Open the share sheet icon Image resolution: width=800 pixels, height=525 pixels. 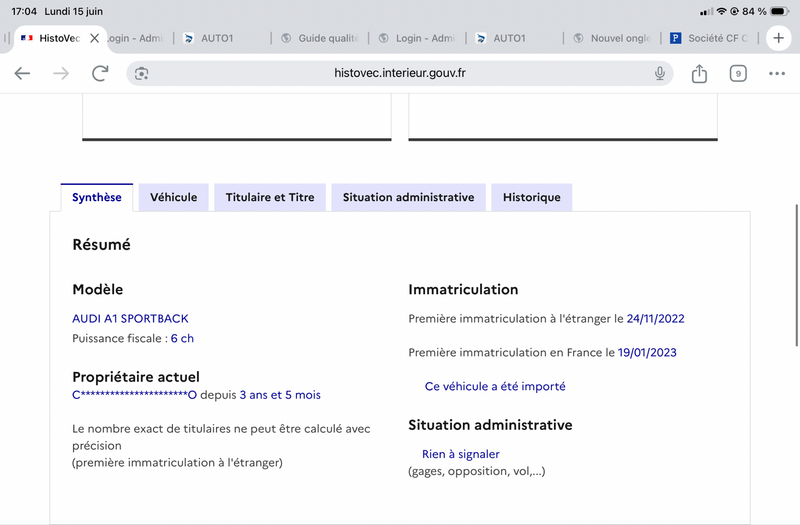click(699, 73)
